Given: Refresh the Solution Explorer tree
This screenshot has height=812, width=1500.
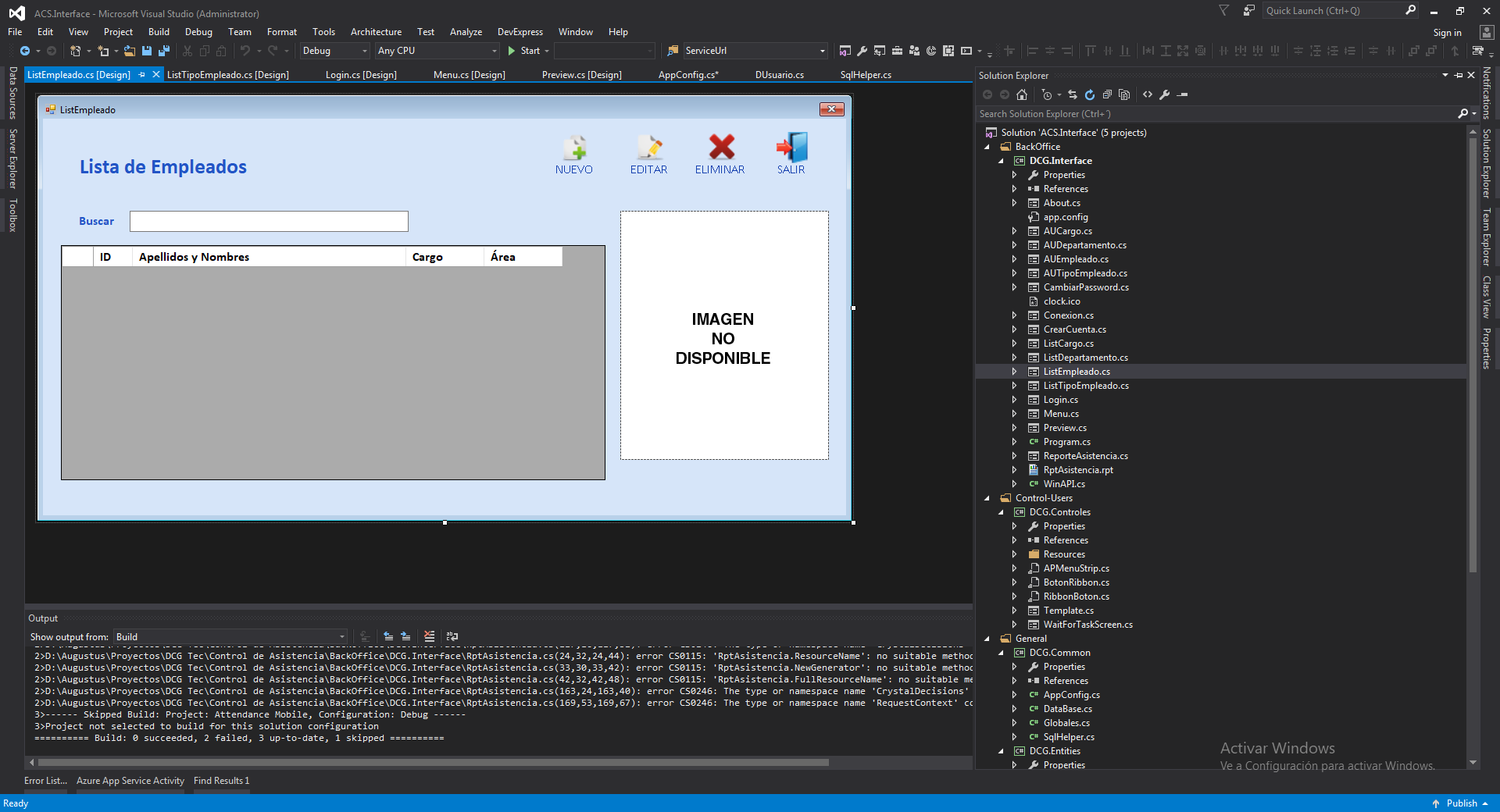Looking at the screenshot, I should [x=1090, y=94].
